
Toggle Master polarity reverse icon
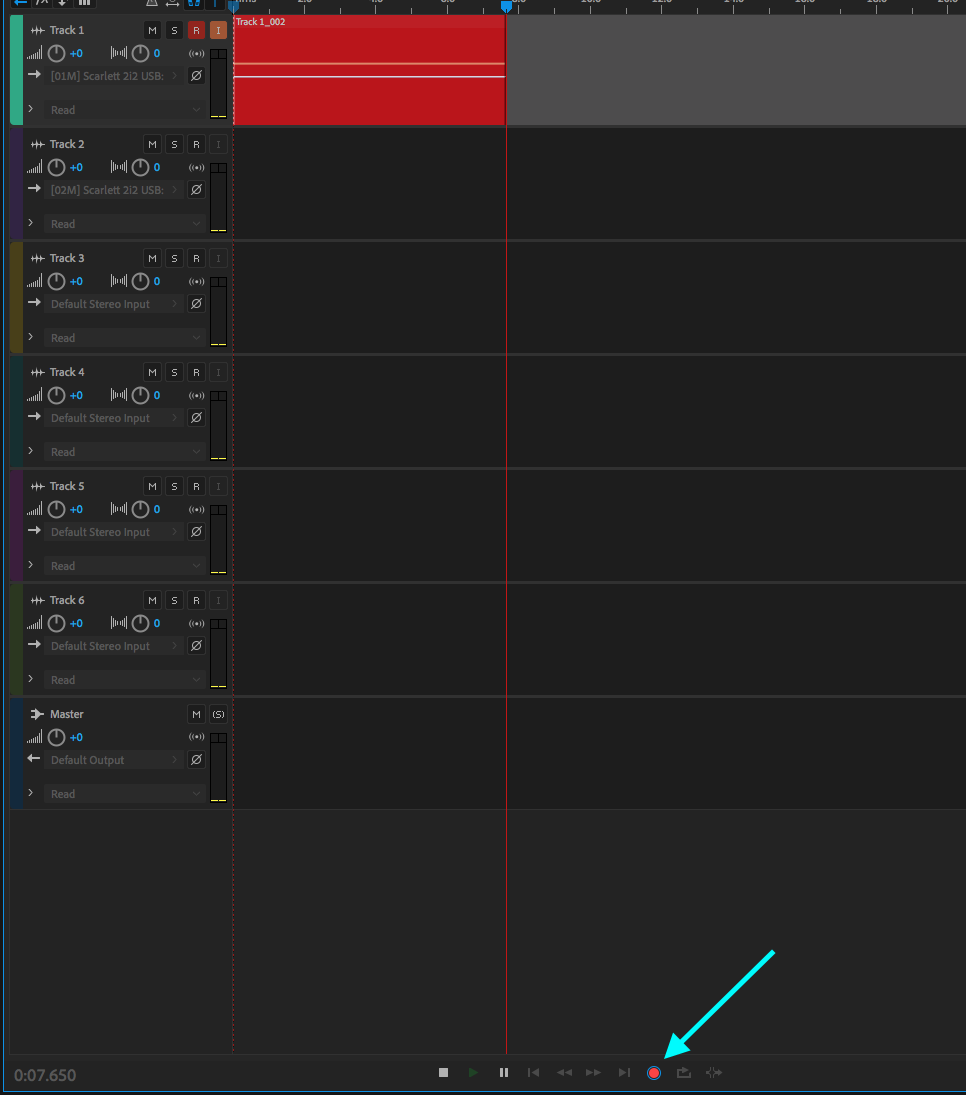196,760
